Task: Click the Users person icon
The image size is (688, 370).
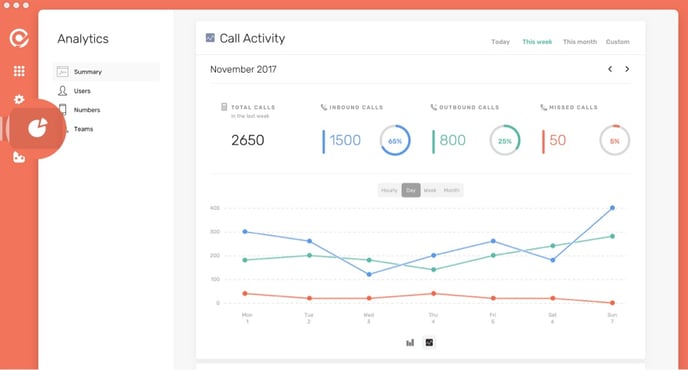Action: pyautogui.click(x=62, y=91)
